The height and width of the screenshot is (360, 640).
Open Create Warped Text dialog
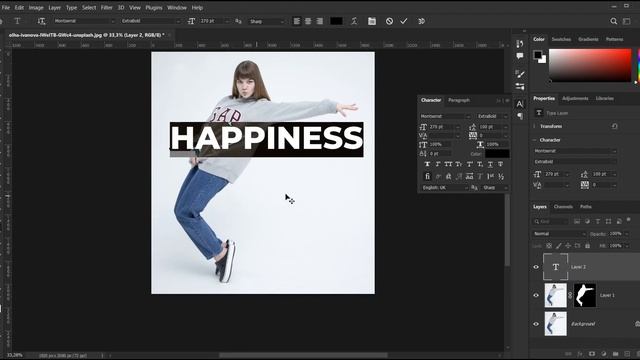pyautogui.click(x=354, y=21)
